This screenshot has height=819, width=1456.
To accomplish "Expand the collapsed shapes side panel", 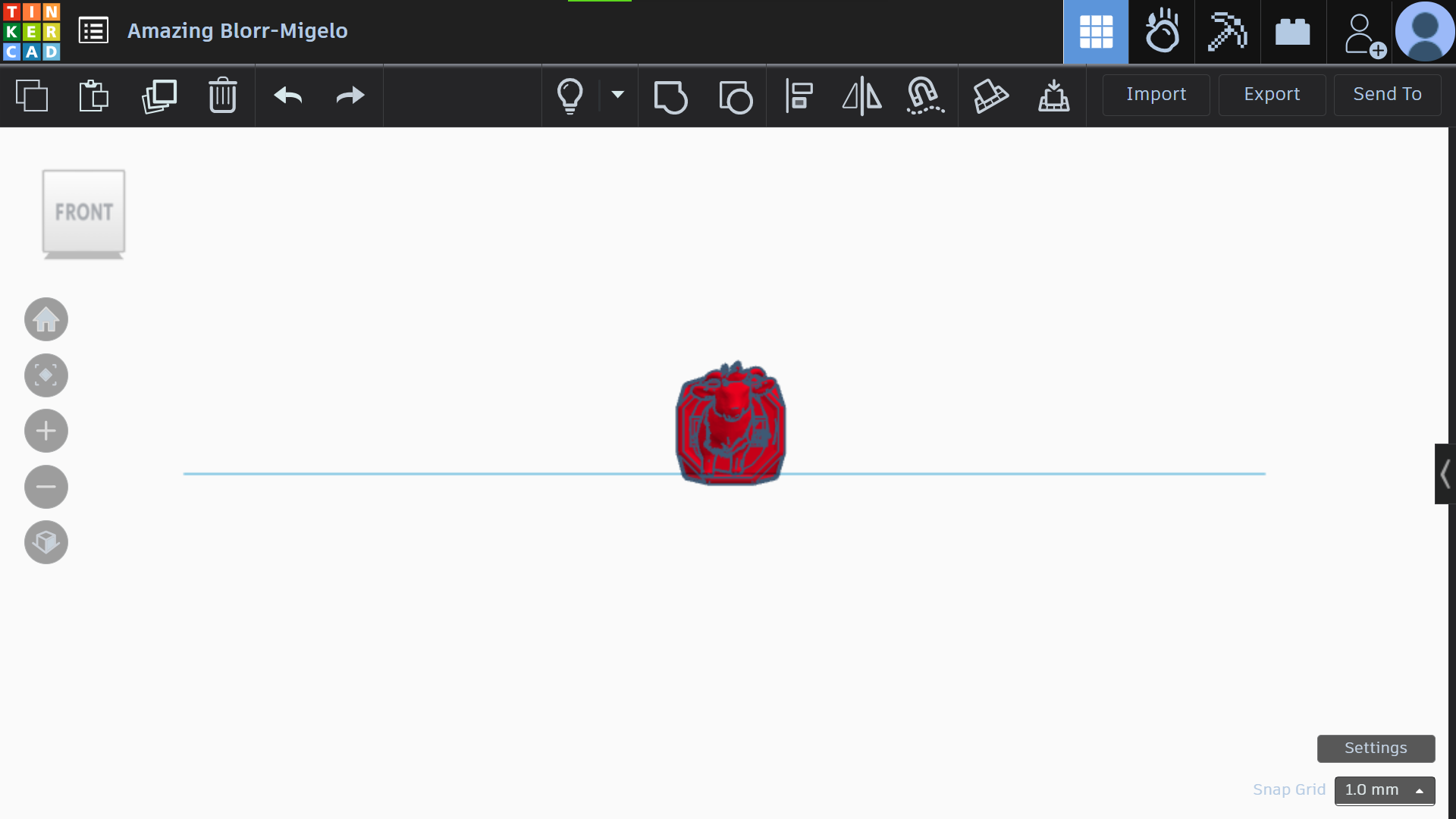I will [x=1445, y=474].
